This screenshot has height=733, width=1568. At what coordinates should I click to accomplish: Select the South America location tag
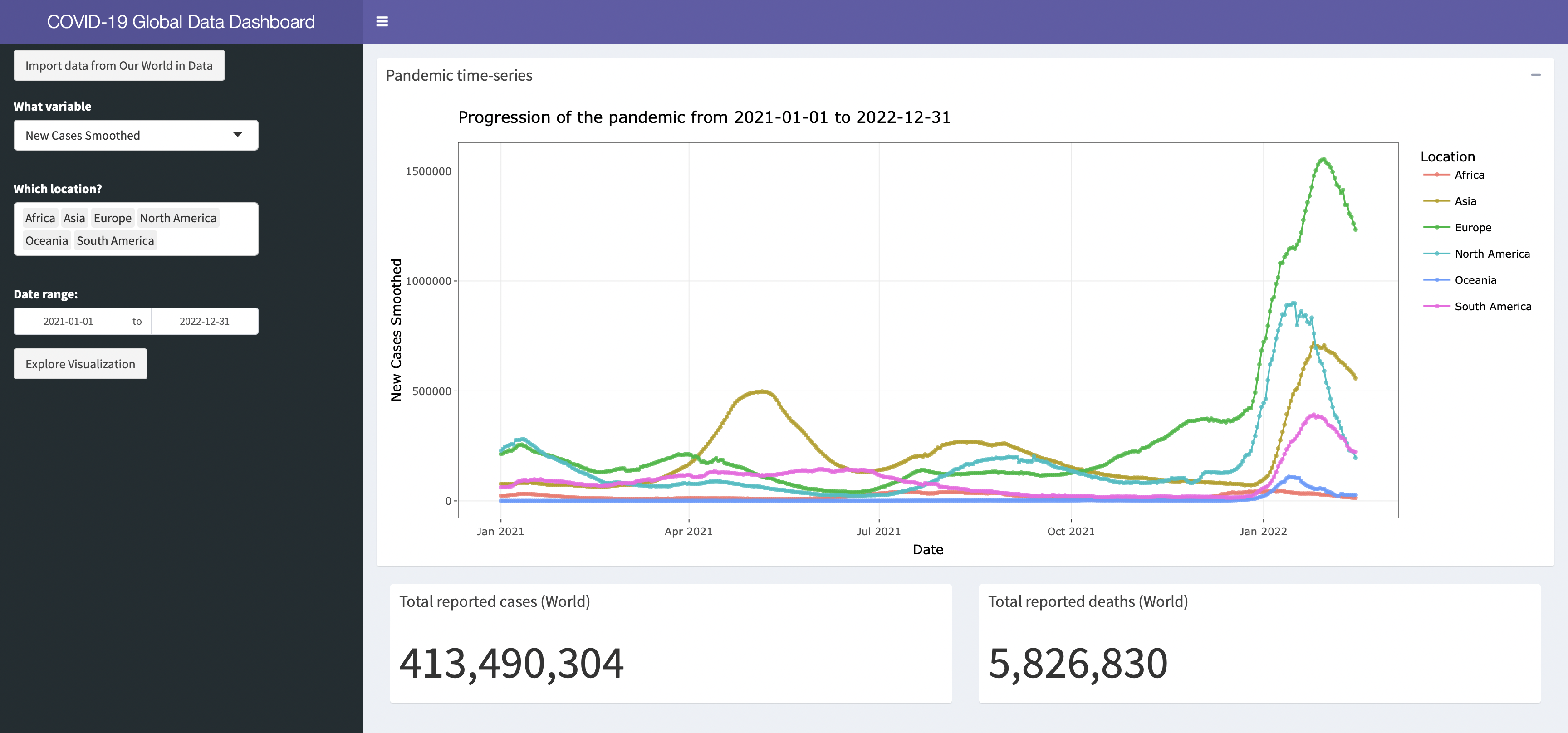(116, 241)
